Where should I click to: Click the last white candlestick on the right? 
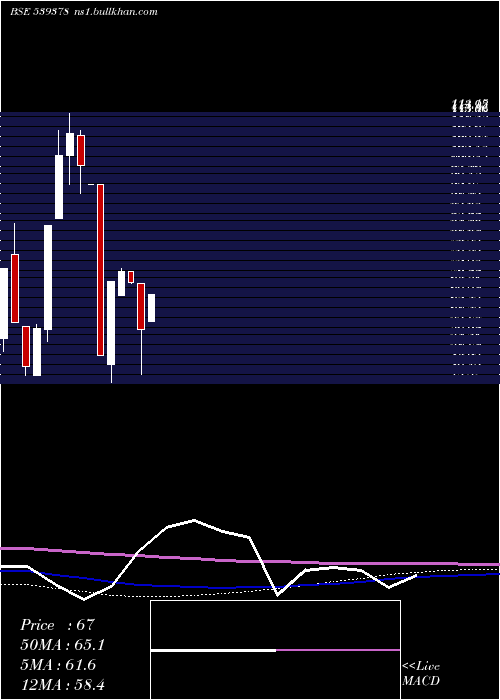[x=151, y=308]
